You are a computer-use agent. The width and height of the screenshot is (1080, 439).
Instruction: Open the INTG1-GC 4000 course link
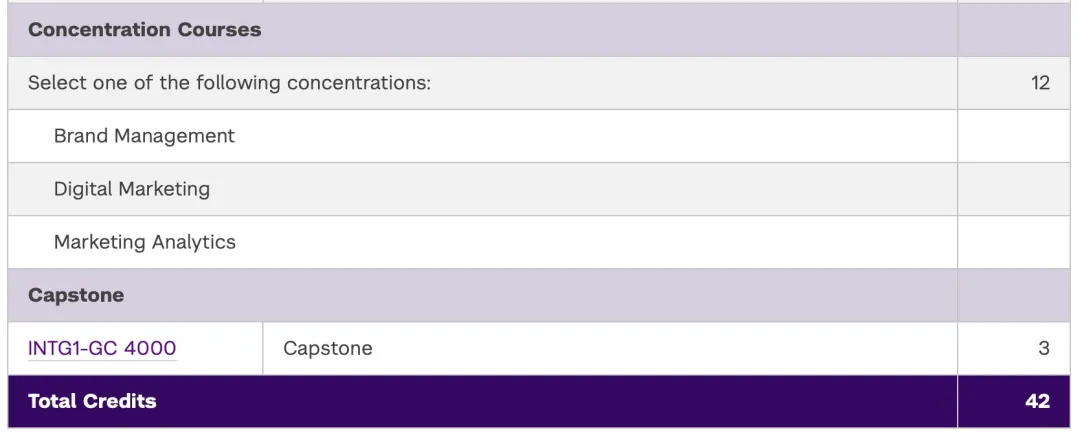102,348
